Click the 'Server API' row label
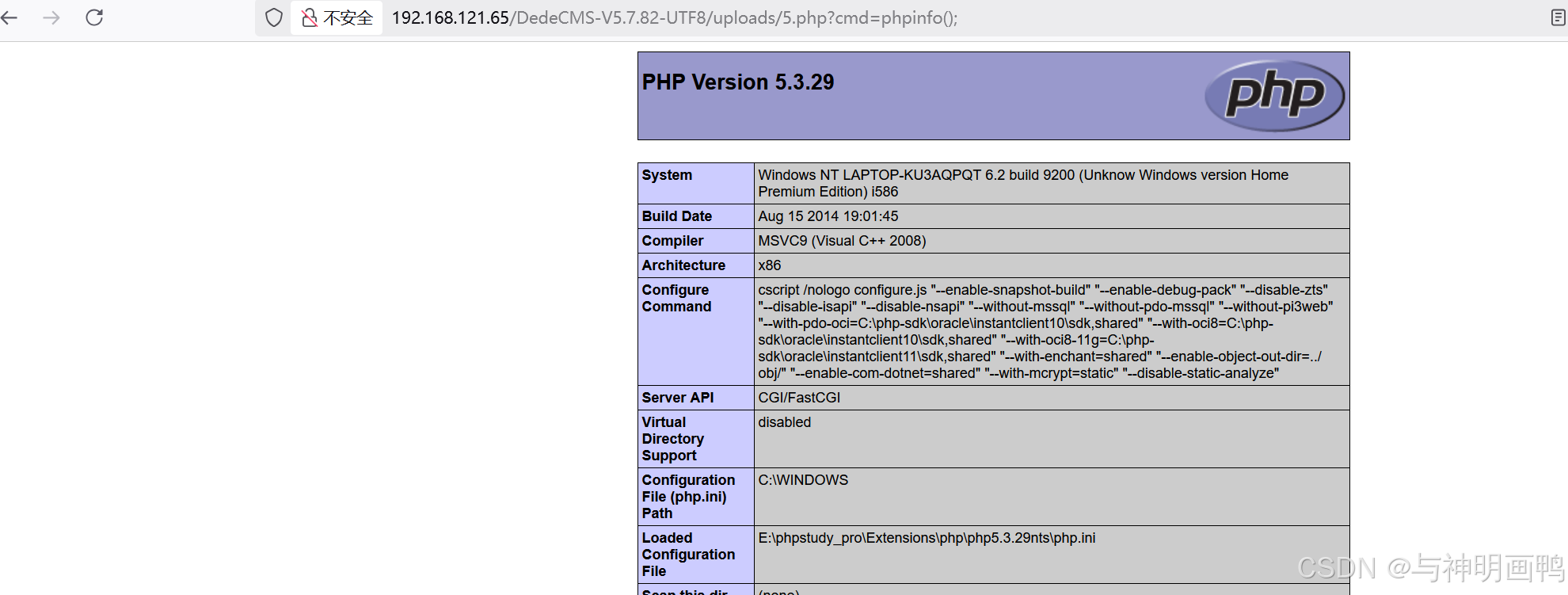 [x=678, y=398]
